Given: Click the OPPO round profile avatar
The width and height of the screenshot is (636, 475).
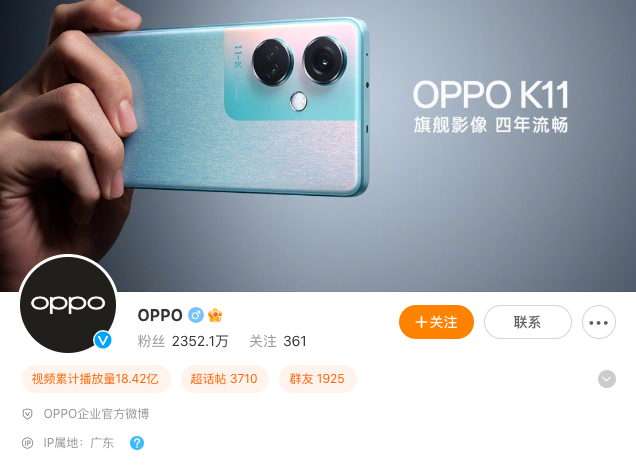Looking at the screenshot, I should (68, 304).
